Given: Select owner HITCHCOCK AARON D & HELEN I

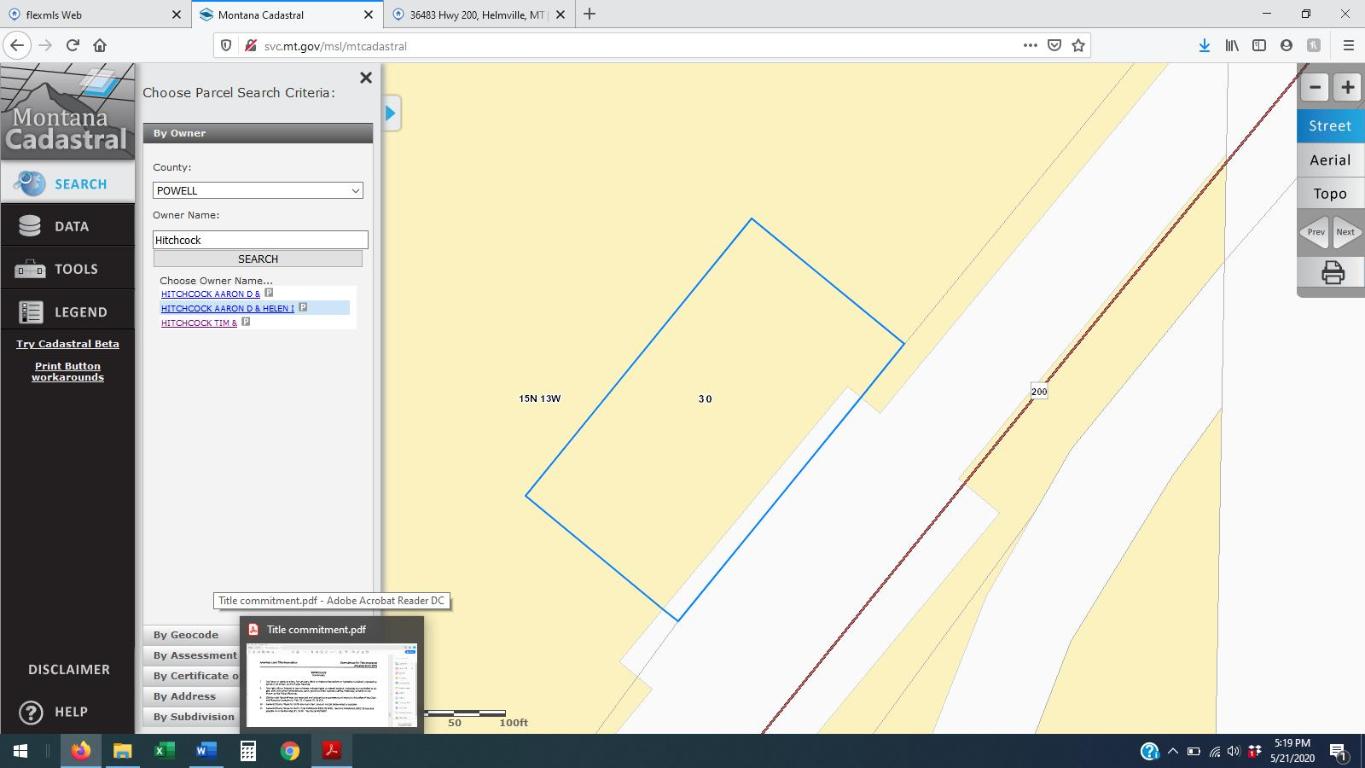Looking at the screenshot, I should tap(227, 308).
